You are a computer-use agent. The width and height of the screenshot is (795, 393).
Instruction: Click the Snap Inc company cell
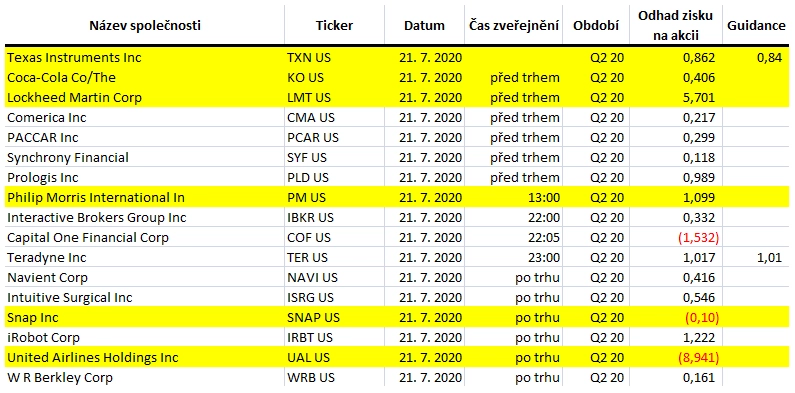coord(145,317)
